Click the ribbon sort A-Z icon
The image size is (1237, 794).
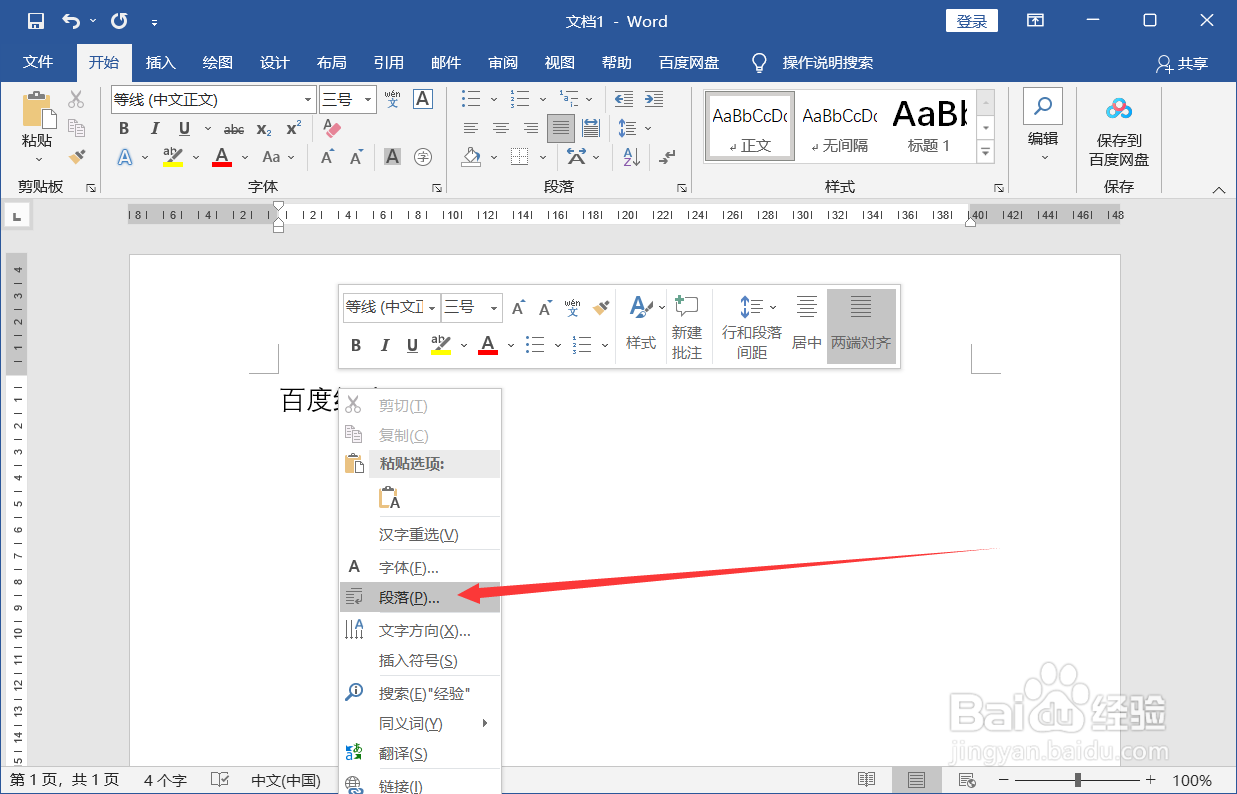[631, 157]
